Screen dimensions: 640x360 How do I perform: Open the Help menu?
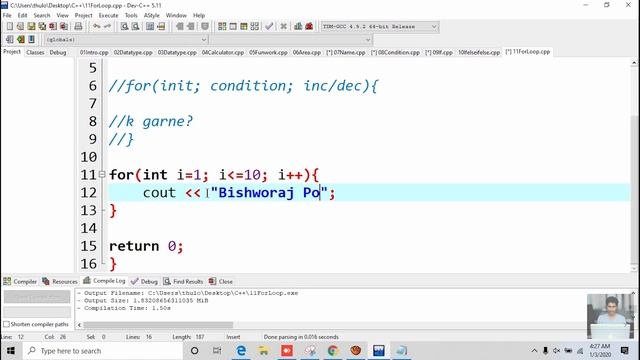pos(199,16)
